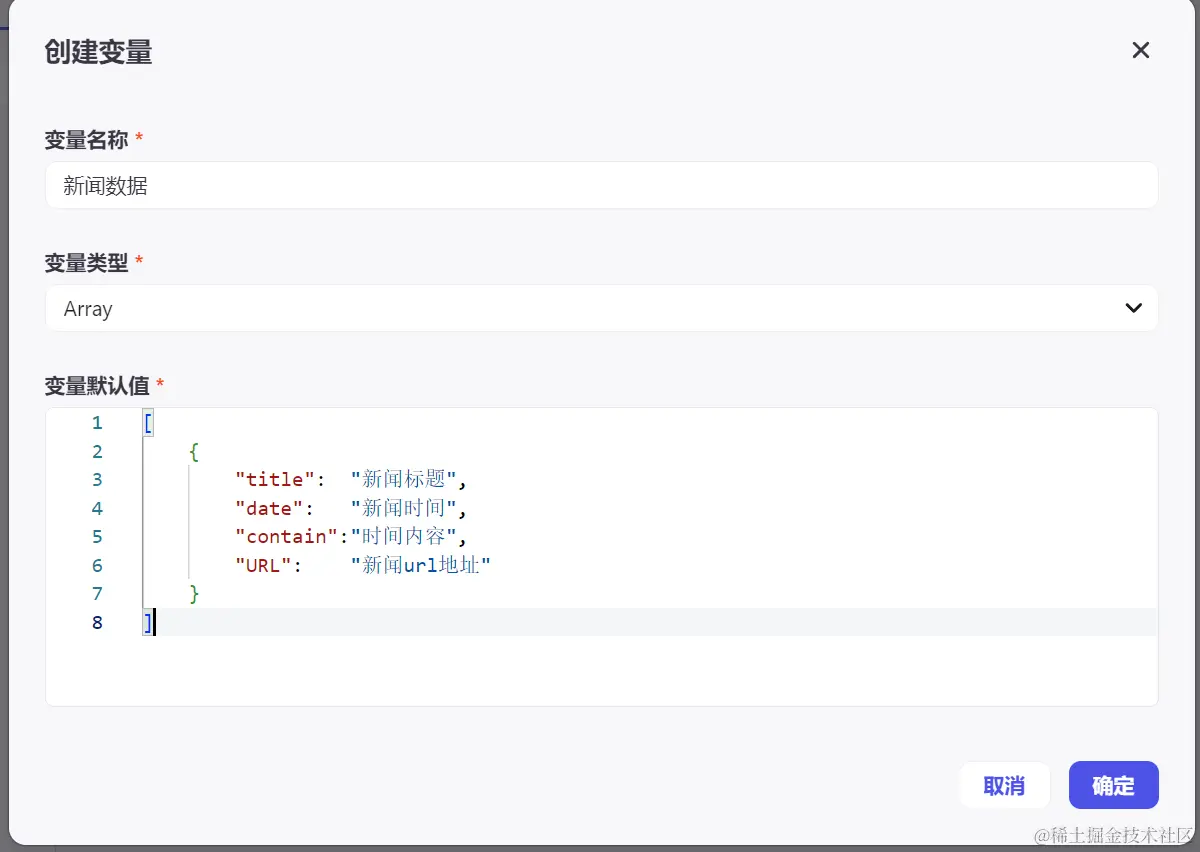Screen dimensions: 1200x852
Task: Click the "contain" key in code
Action: click(x=286, y=537)
